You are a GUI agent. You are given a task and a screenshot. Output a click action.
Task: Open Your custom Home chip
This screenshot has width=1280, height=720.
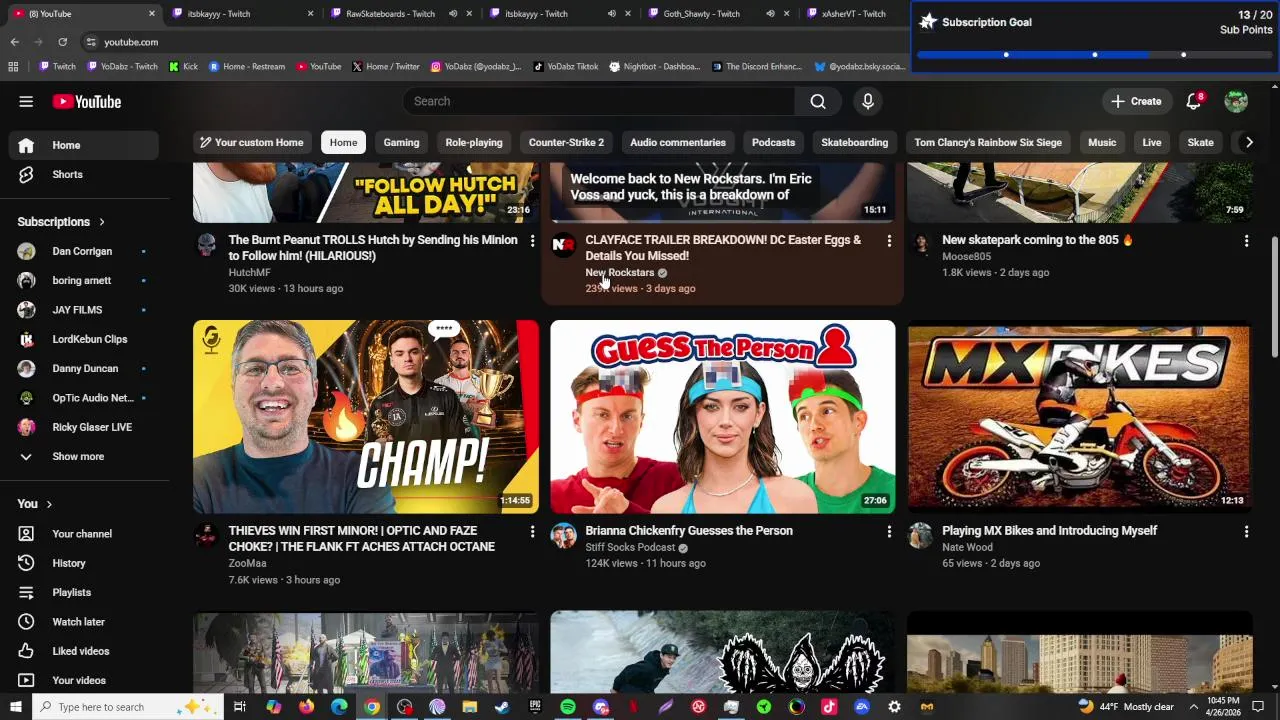coord(252,142)
